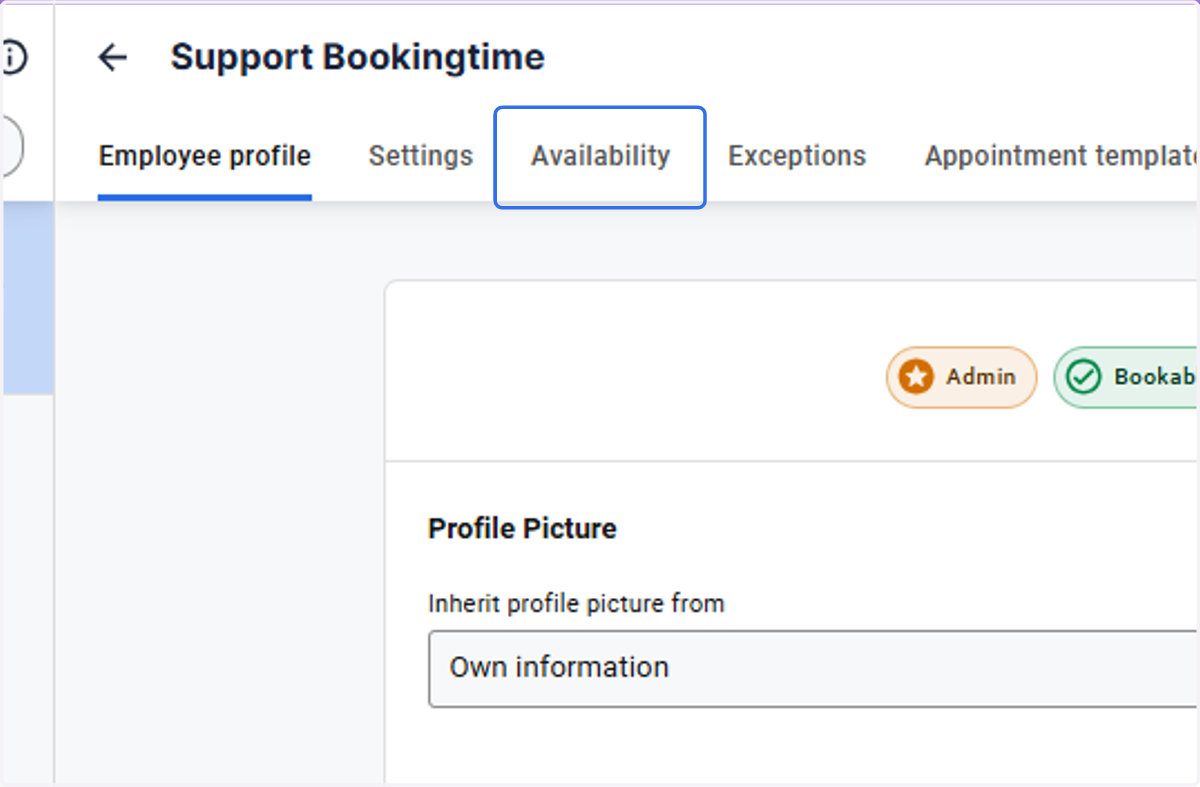Click the Inherit profile picture from label

click(x=576, y=604)
